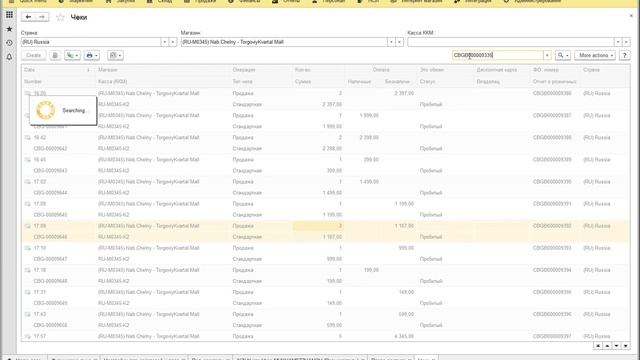Open the Страна field's open-item button

(173, 42)
